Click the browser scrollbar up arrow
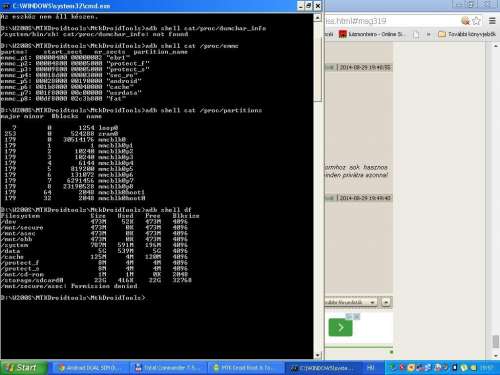500x375 pixels. tap(496, 46)
